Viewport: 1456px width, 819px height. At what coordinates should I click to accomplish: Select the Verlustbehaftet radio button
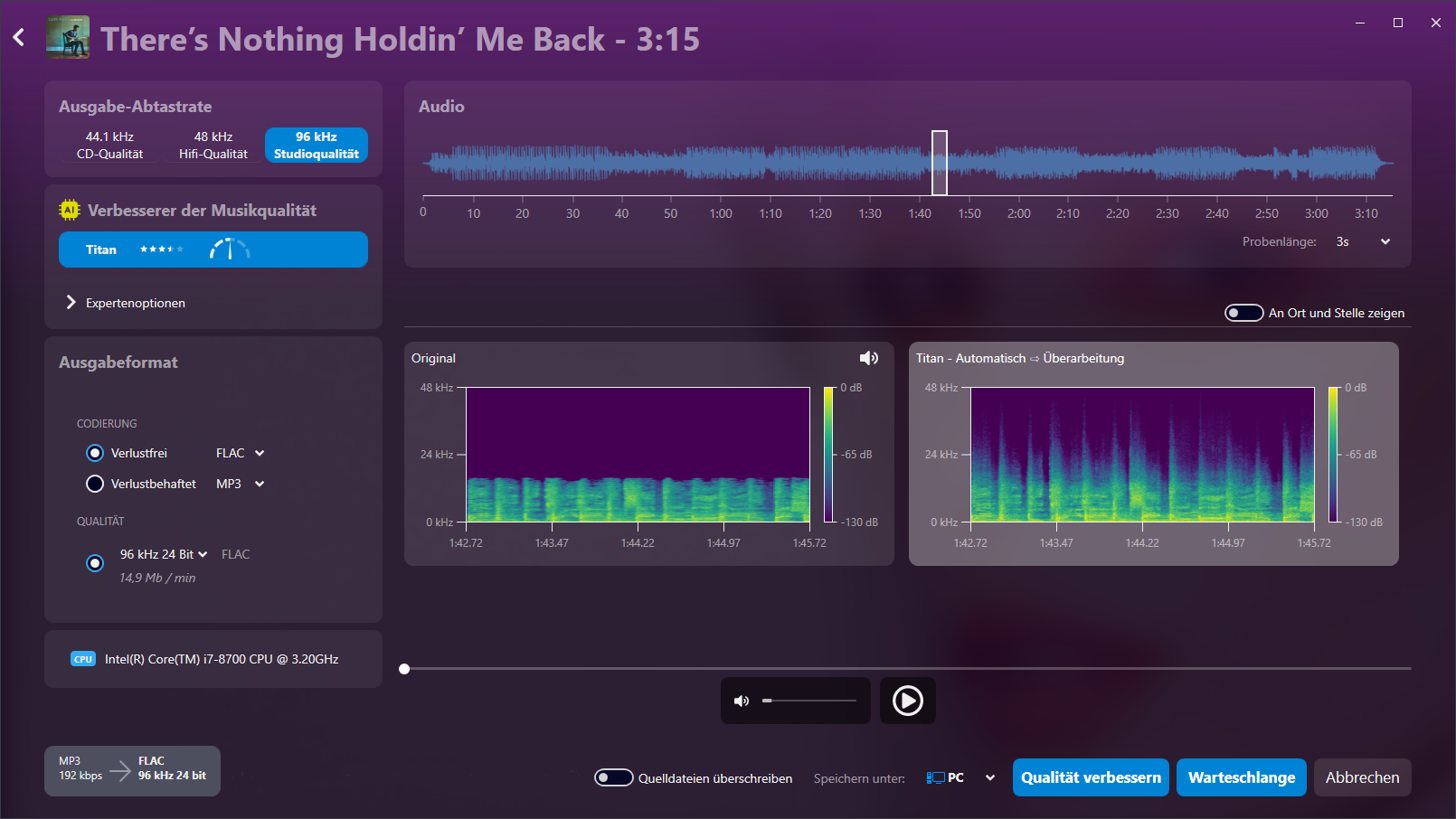tap(95, 484)
